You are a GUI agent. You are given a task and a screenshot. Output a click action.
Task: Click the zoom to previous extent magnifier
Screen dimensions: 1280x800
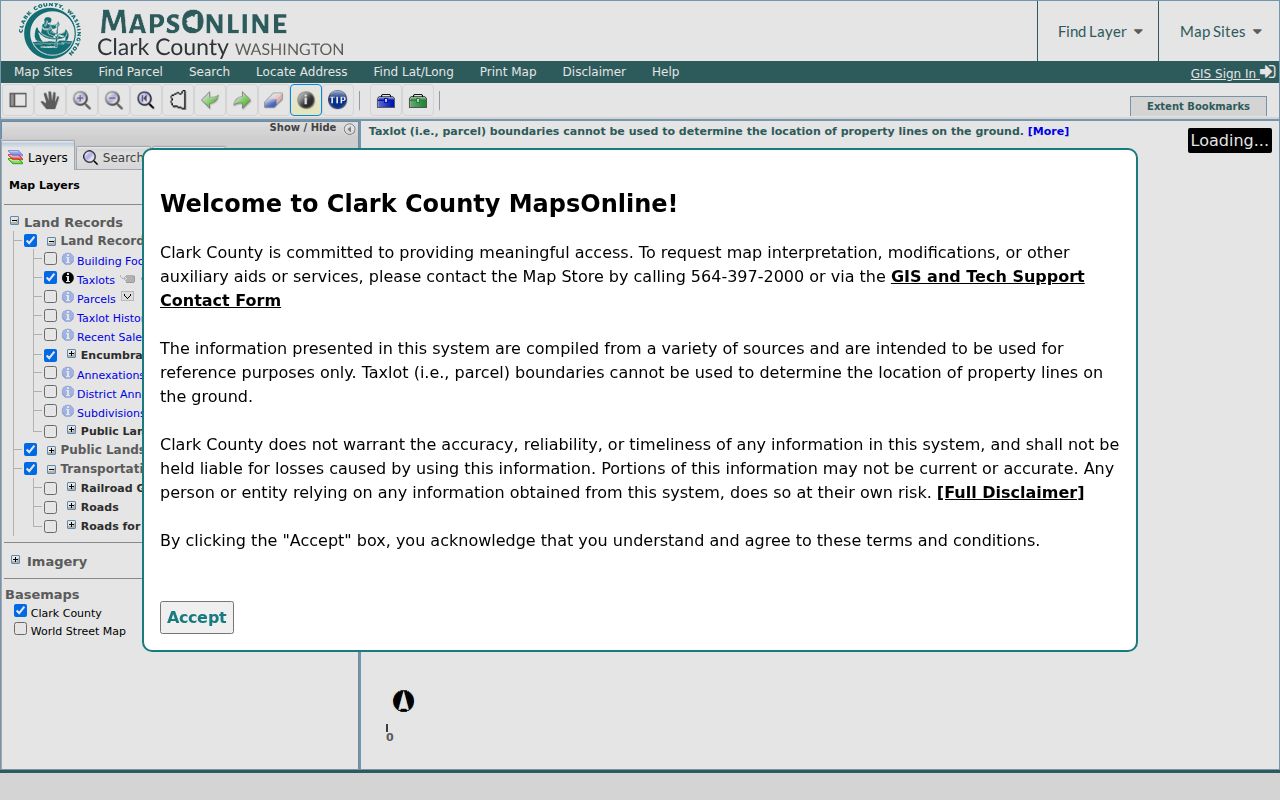[146, 100]
